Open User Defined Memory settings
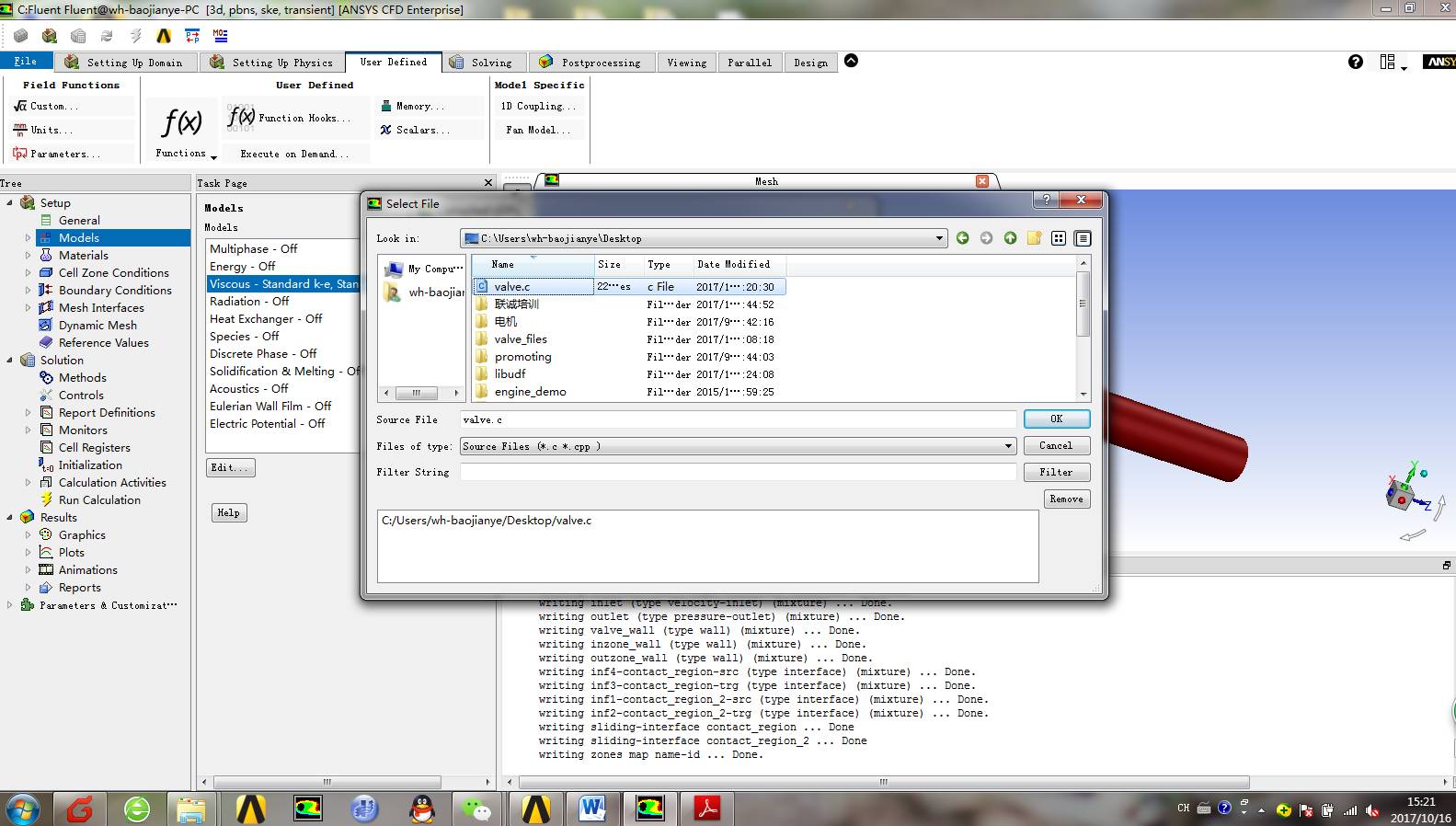Image resolution: width=1456 pixels, height=826 pixels. coord(413,107)
